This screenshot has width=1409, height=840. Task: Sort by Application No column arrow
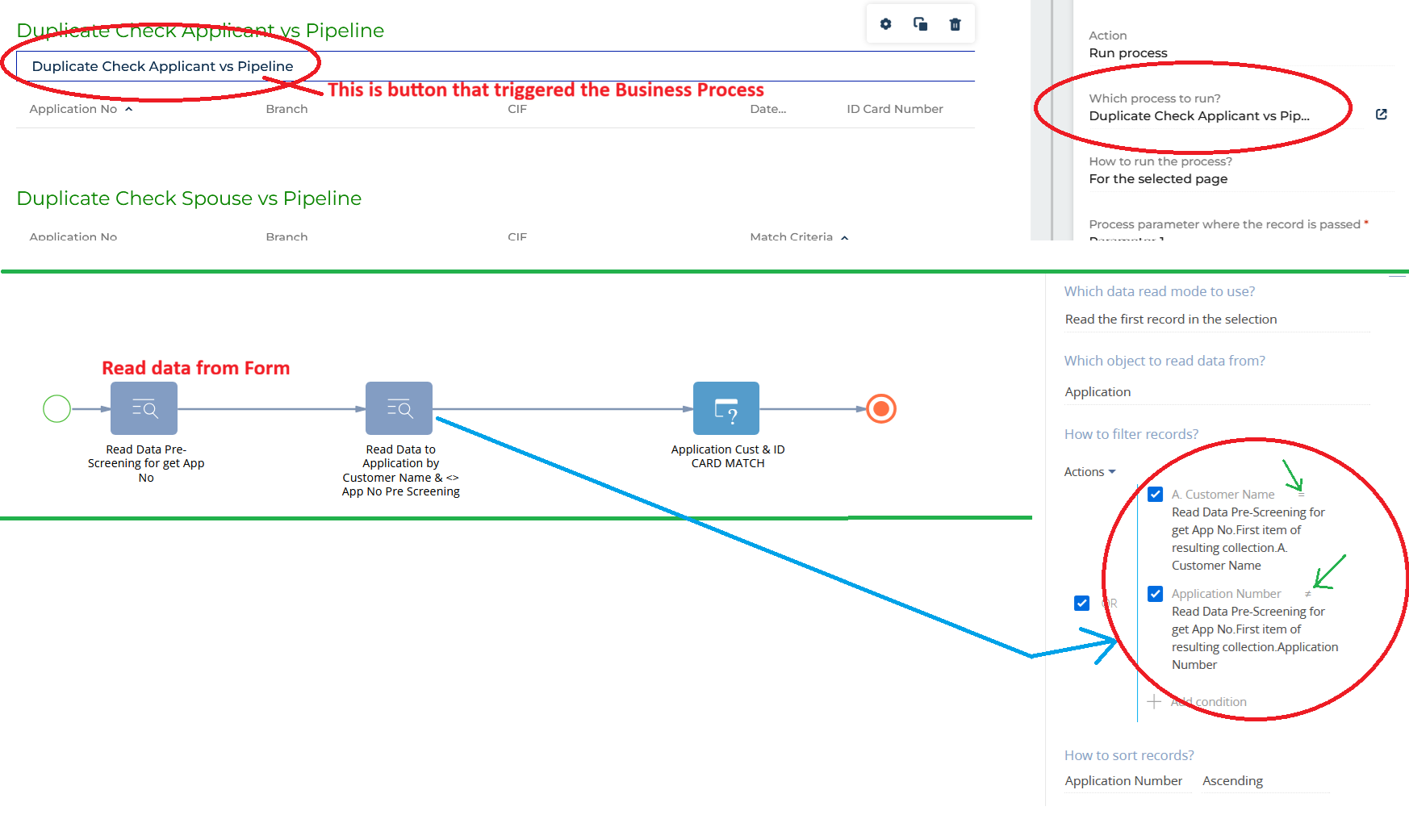(128, 109)
